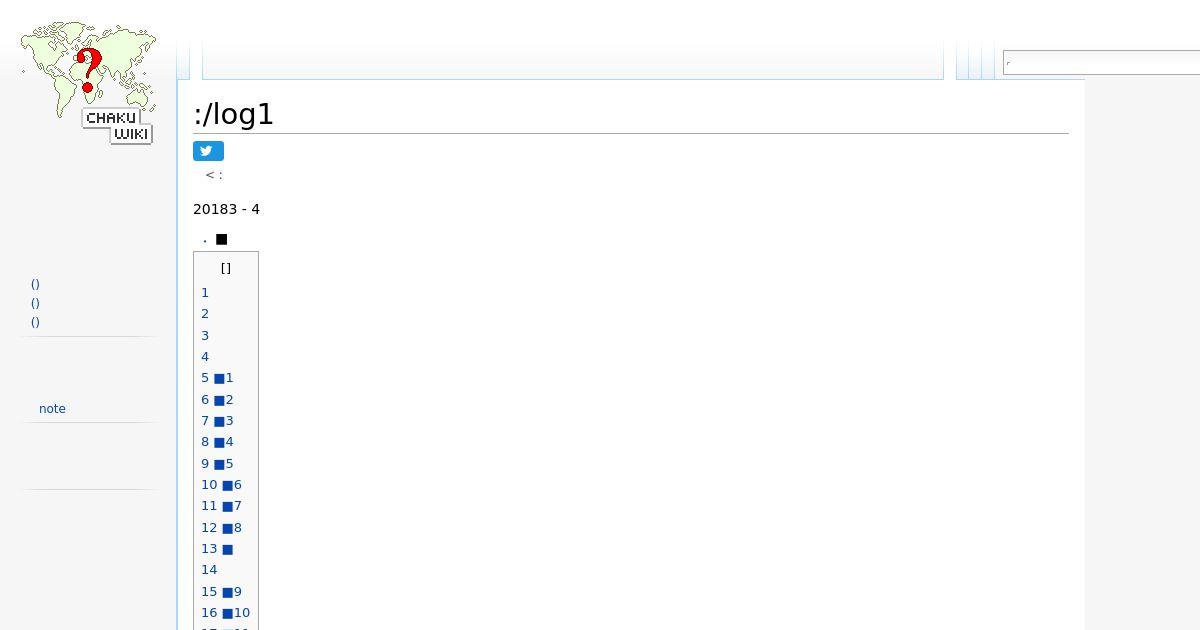The image size is (1200, 630).
Task: Open the note link in sidebar
Action: coord(52,409)
